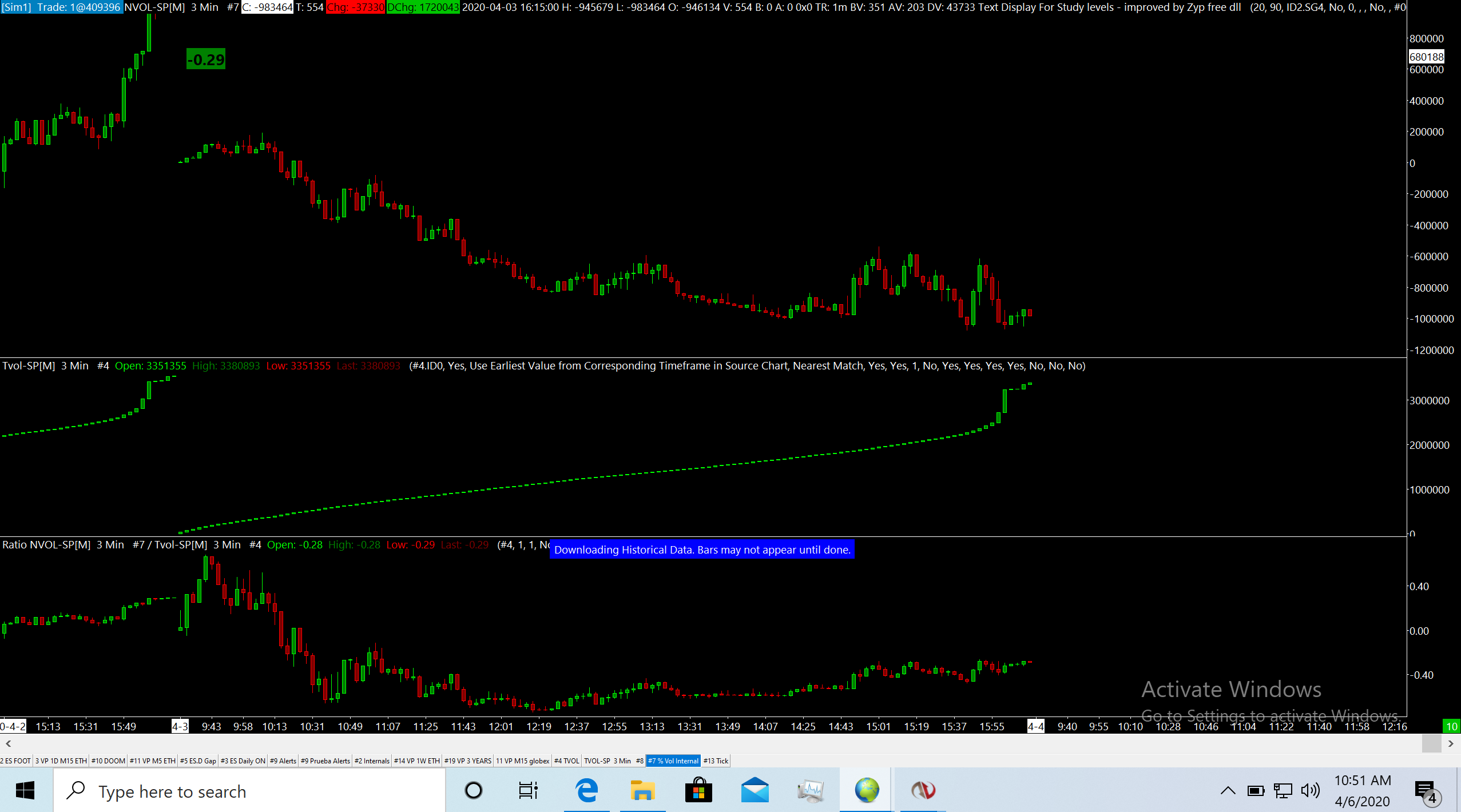
Task: Launch Microsoft Edge from the taskbar
Action: coord(586,791)
